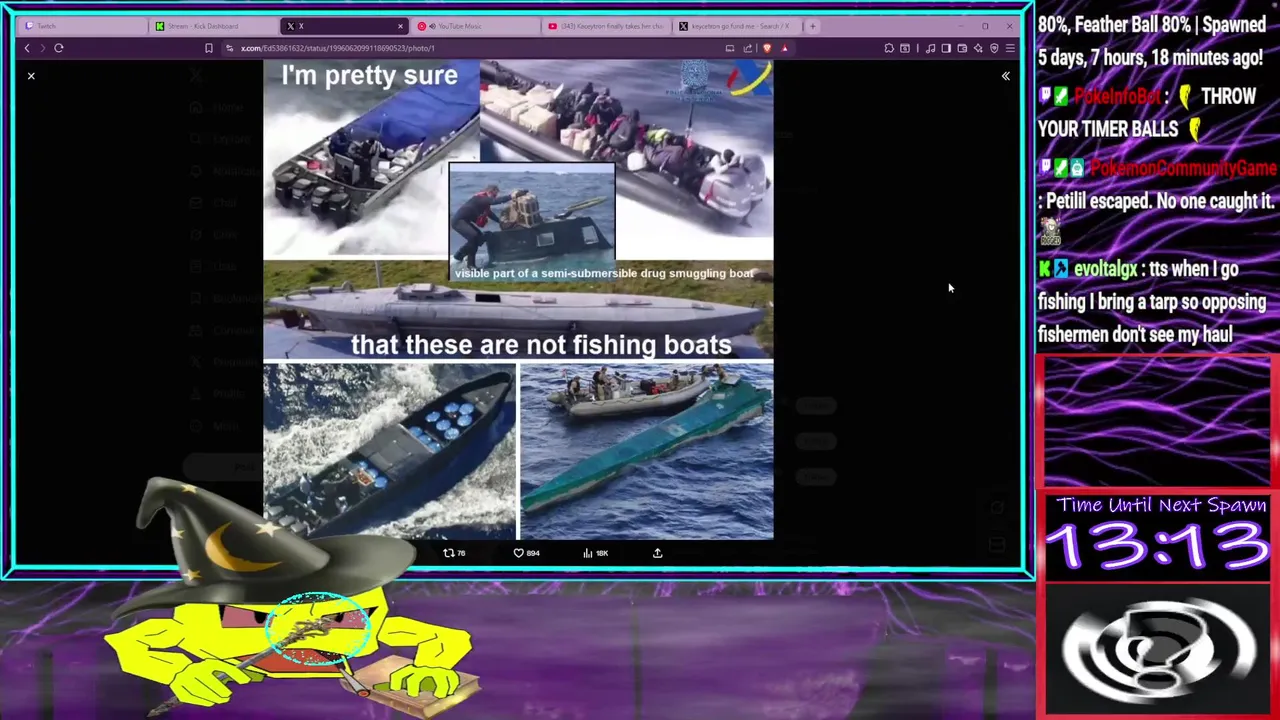Viewport: 1280px width, 720px height.
Task: Click the 'Time Until Next Spawn' label
Action: 1160,505
